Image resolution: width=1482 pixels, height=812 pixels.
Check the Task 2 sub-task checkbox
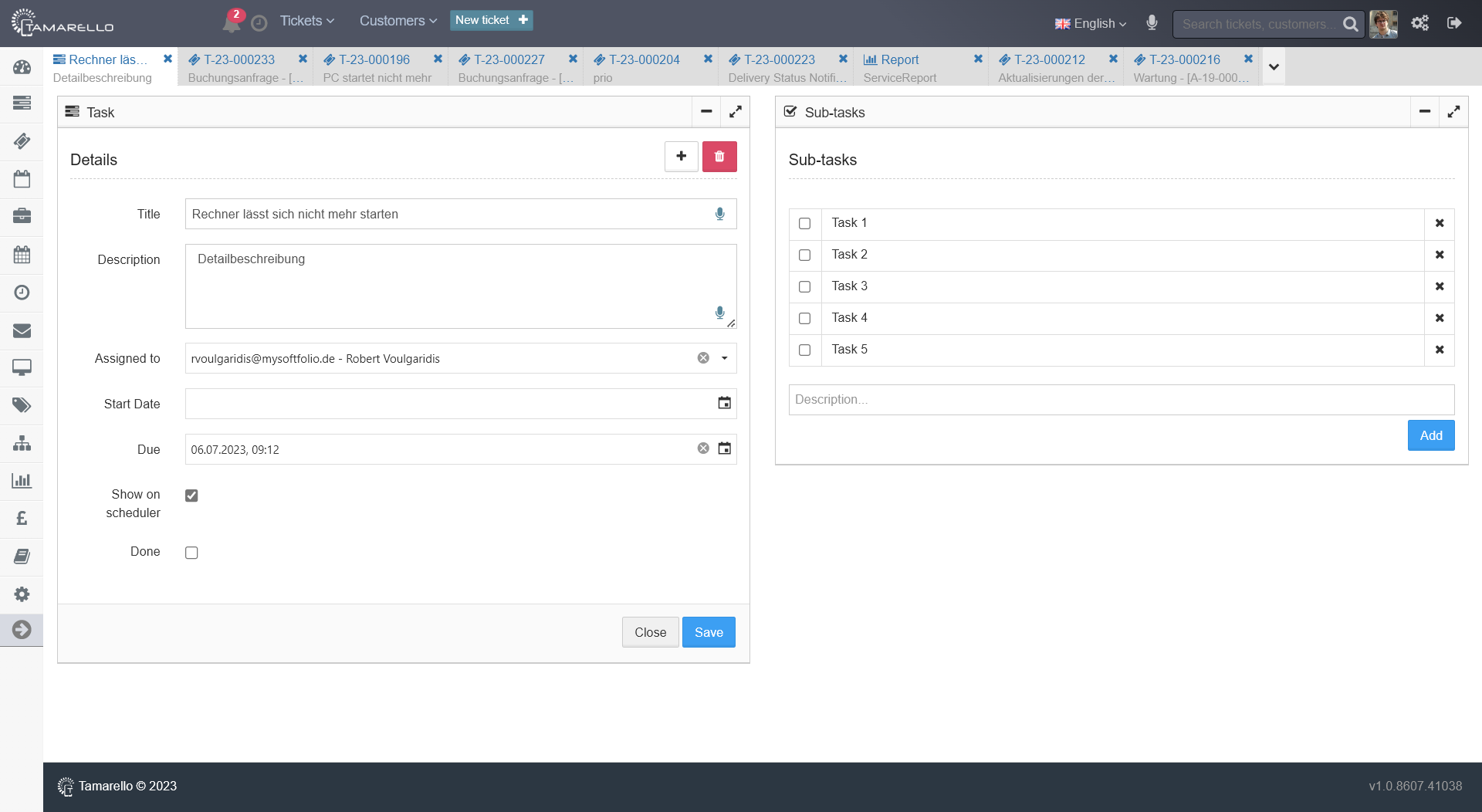[804, 255]
